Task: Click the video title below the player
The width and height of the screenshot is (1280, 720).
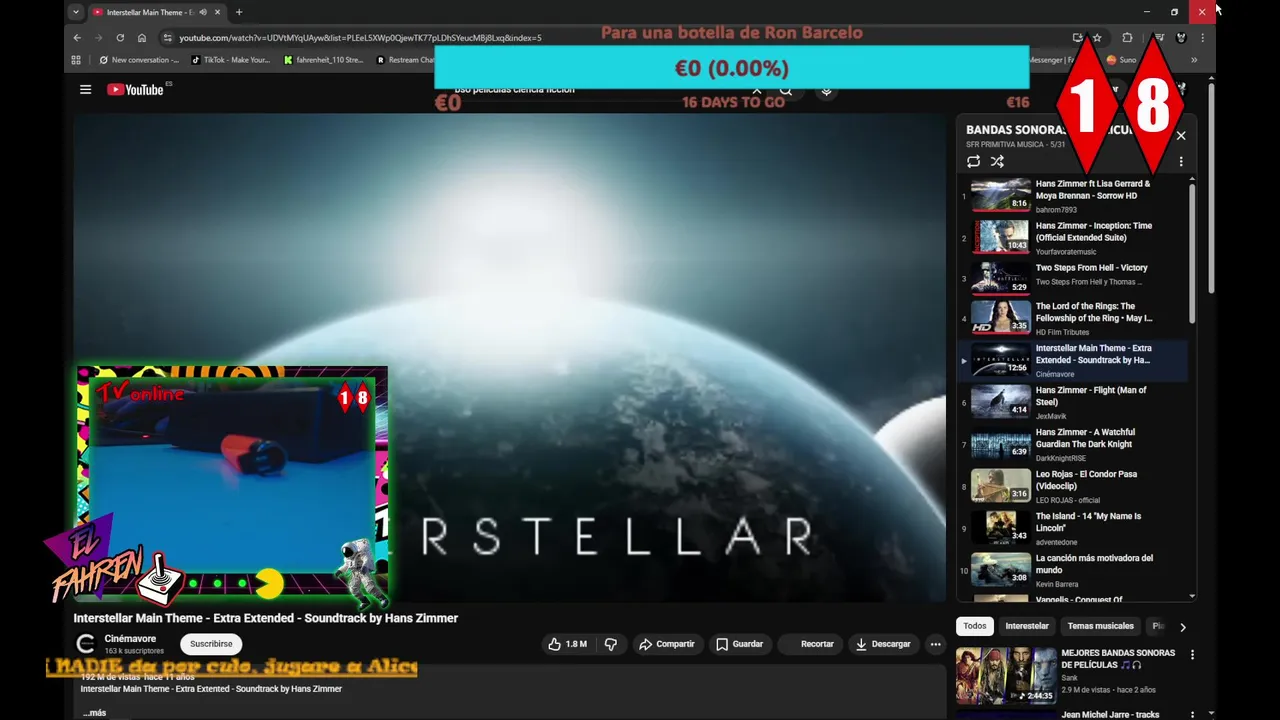Action: (x=266, y=618)
